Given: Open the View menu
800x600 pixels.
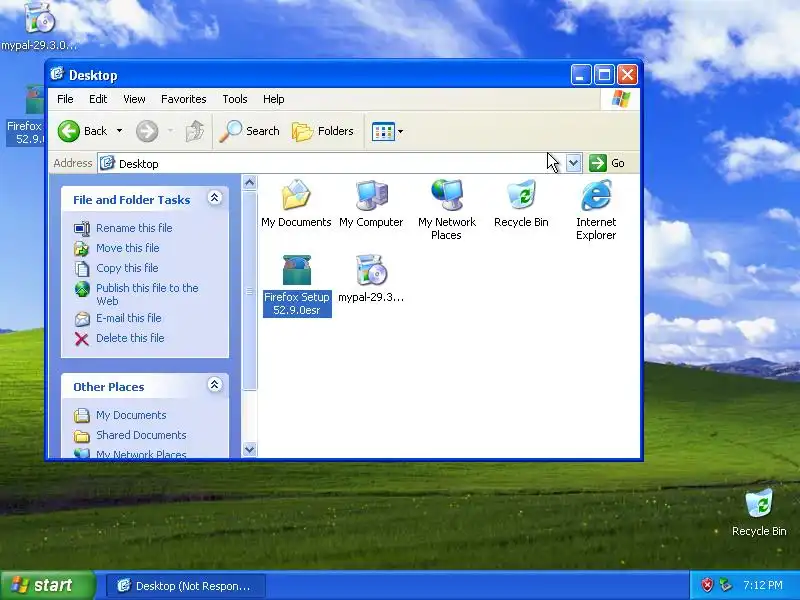Looking at the screenshot, I should pyautogui.click(x=134, y=99).
